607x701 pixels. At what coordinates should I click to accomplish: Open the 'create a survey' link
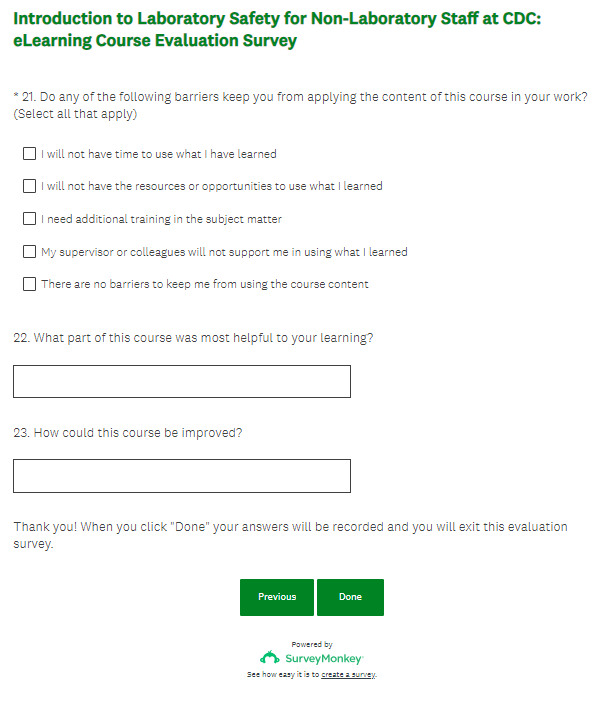(348, 675)
